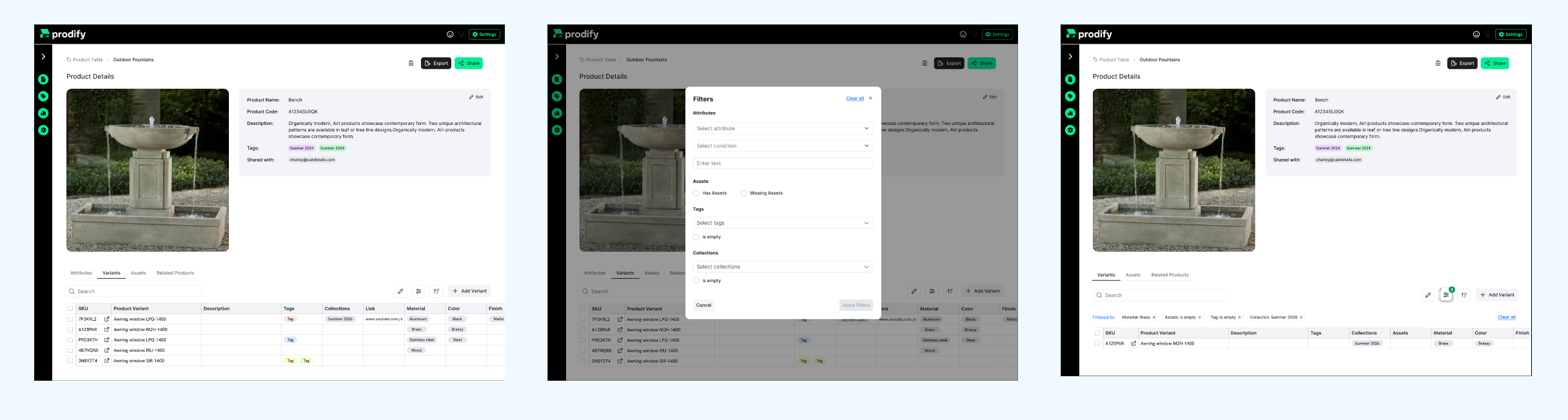Switch to Assets tab above the filter chips
Viewport: 1568px width, 420px height.
(1133, 275)
